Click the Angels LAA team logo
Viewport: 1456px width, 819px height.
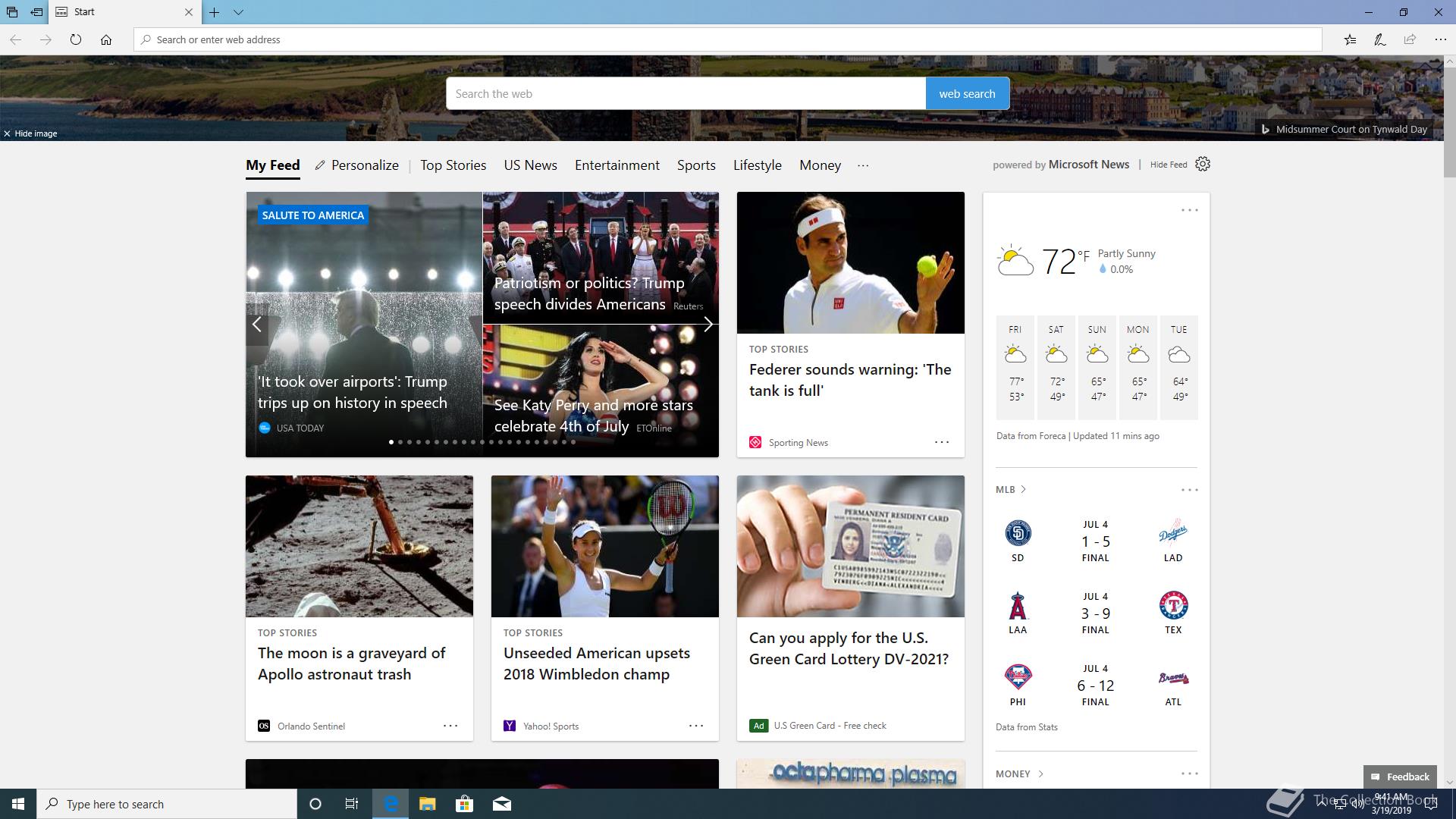(x=1018, y=606)
